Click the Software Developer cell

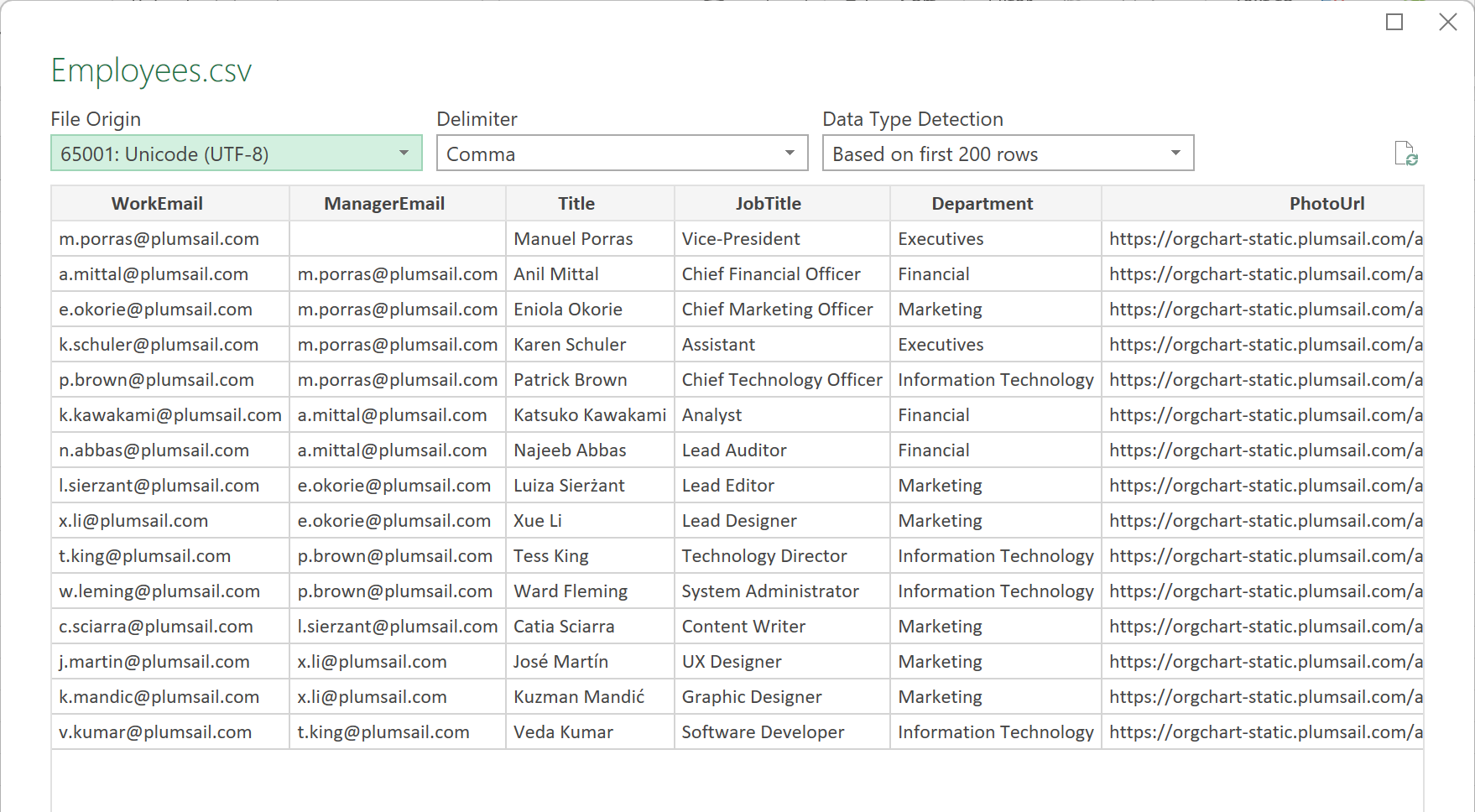tap(783, 732)
